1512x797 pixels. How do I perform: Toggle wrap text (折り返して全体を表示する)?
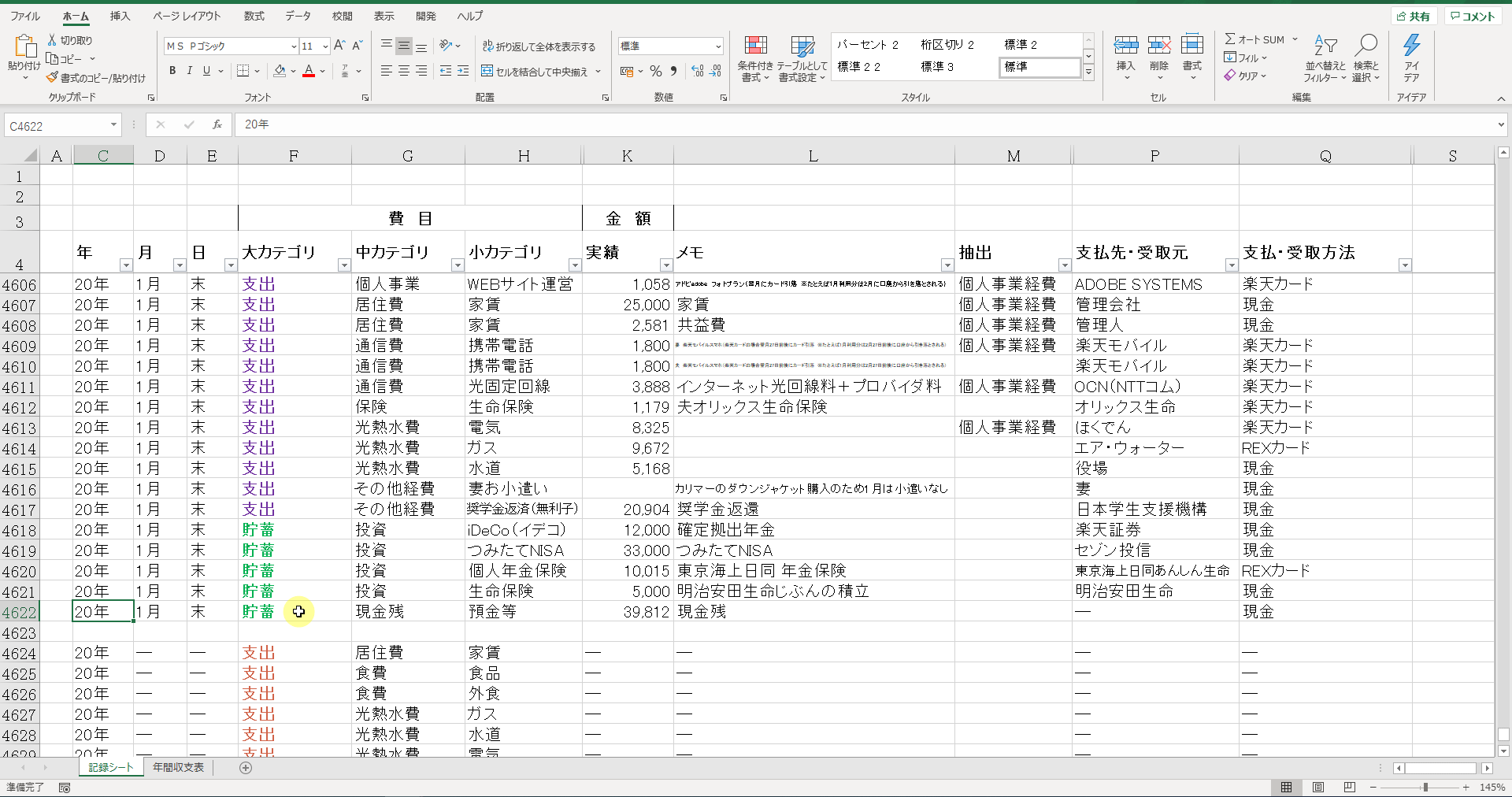[x=539, y=46]
